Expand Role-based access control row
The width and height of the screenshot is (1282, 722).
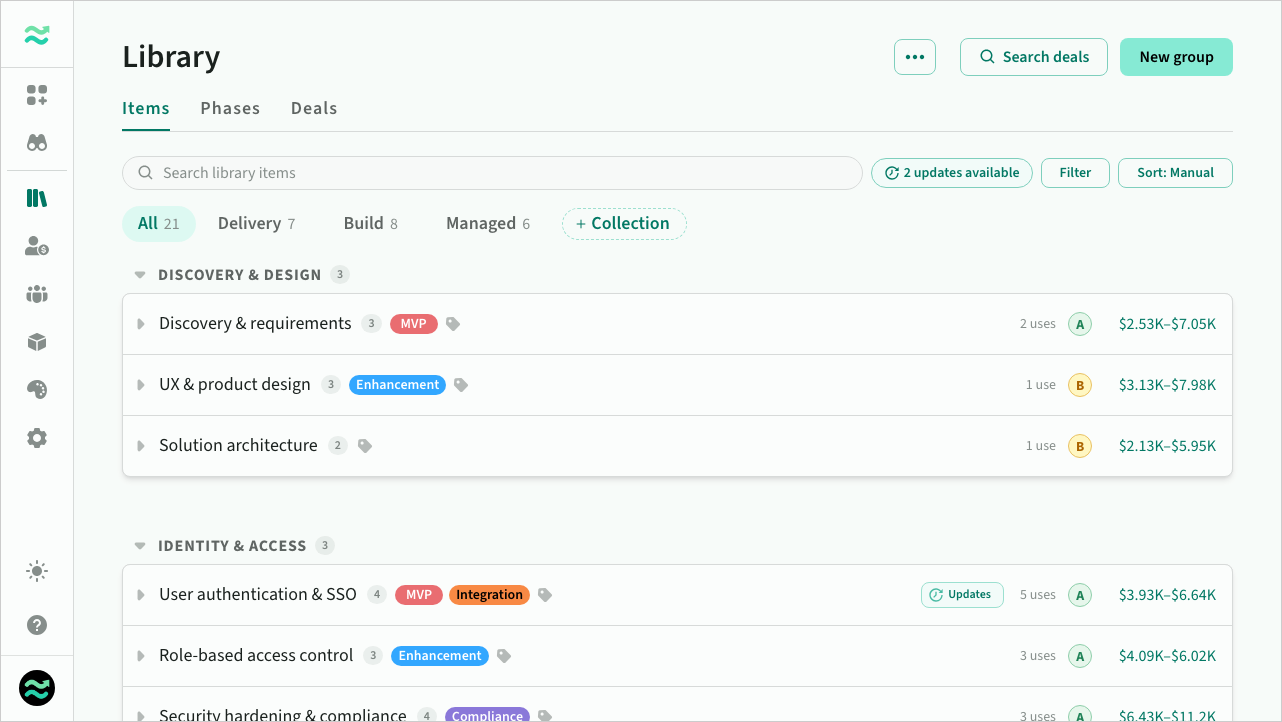(141, 656)
